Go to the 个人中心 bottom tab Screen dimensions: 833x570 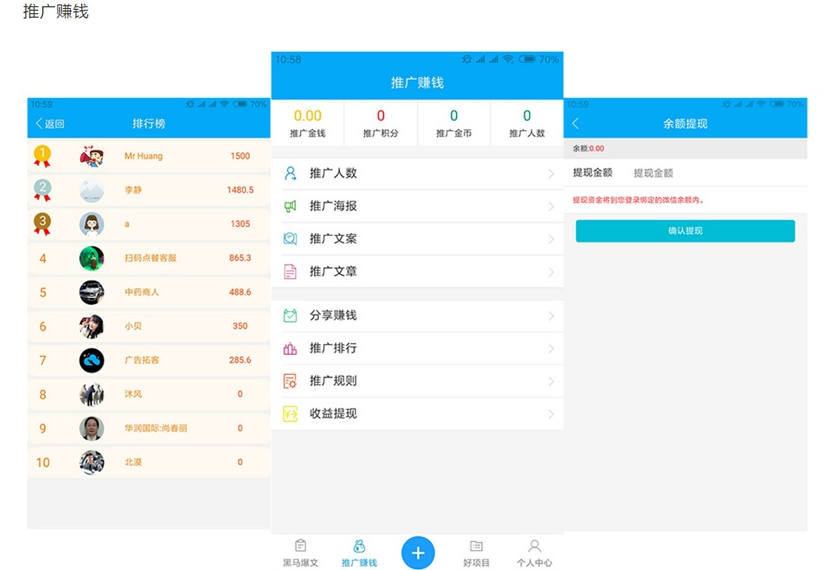pyautogui.click(x=534, y=553)
